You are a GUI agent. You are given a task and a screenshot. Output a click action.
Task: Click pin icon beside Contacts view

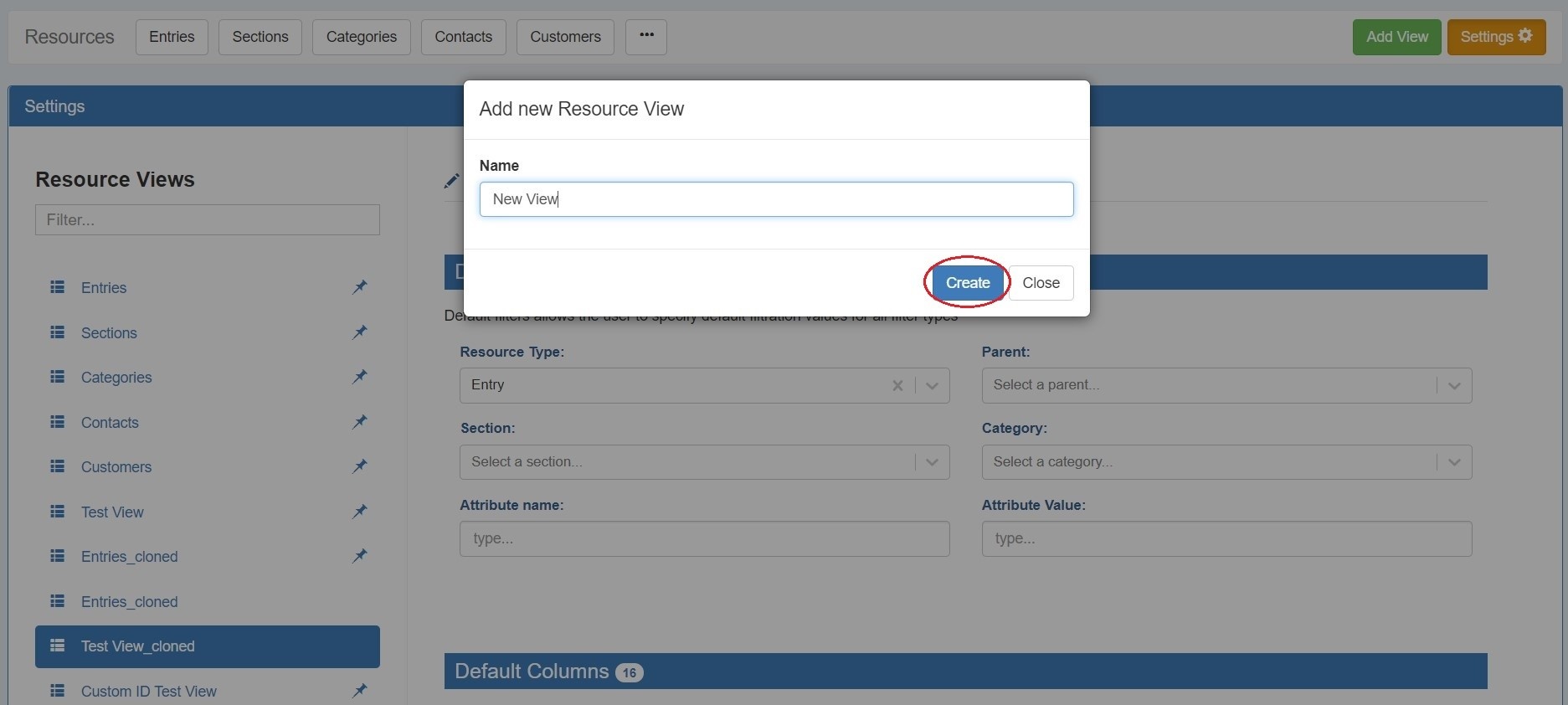(360, 422)
